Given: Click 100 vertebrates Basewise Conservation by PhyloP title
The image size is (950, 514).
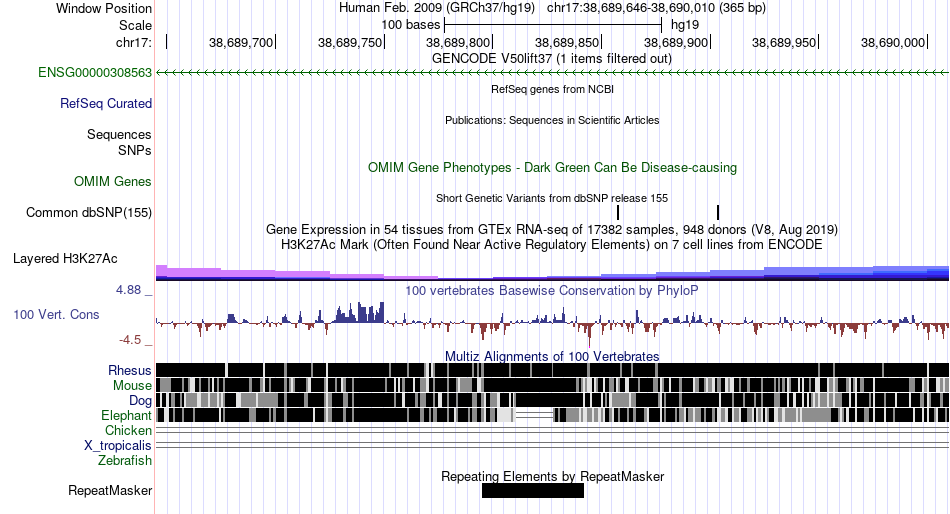Looking at the screenshot, I should [x=552, y=291].
